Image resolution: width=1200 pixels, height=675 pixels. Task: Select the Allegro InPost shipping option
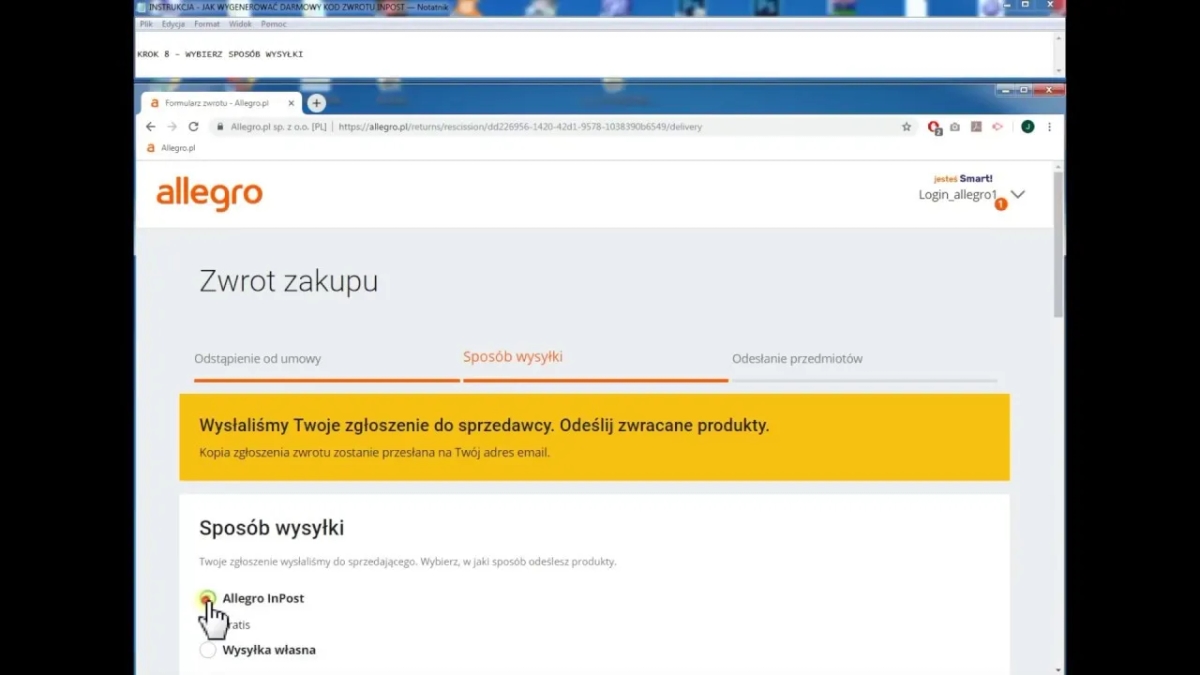tap(208, 598)
